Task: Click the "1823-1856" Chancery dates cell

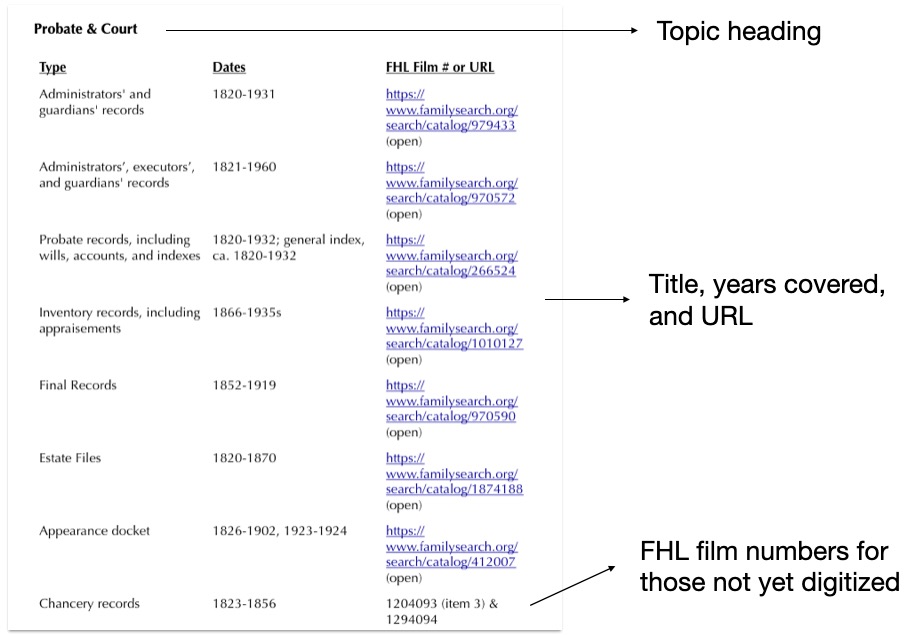Action: [244, 604]
